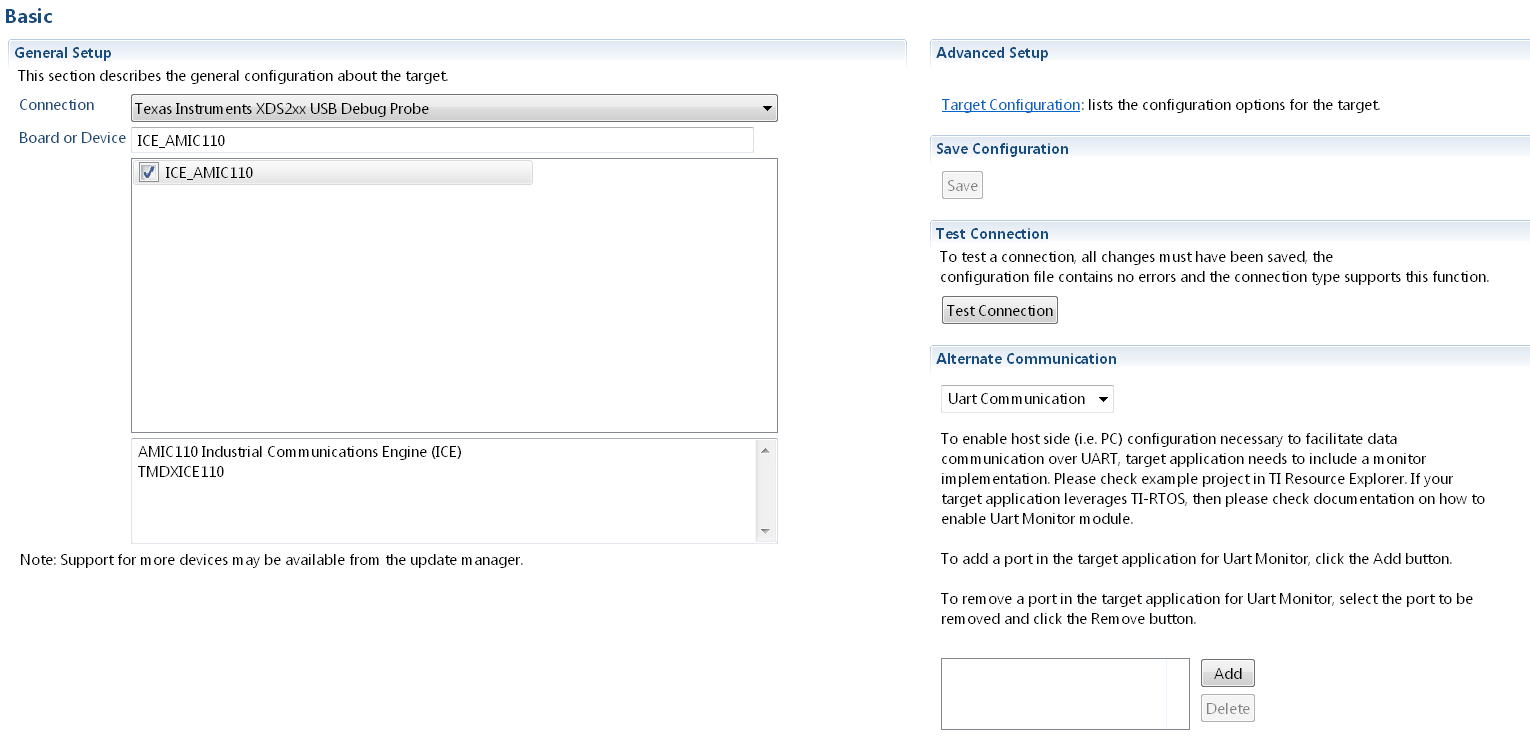Viewport: 1530px width, 751px height.
Task: Click the Delete port button
Action: click(x=1227, y=709)
